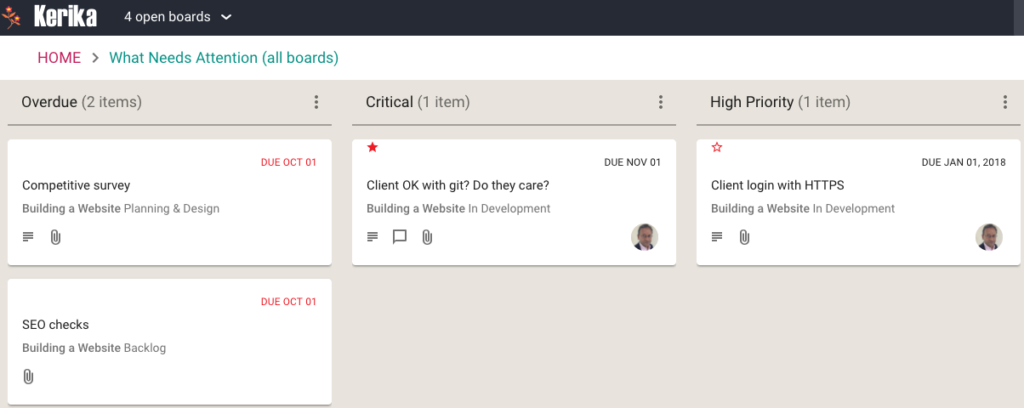This screenshot has width=1024, height=408.
Task: Open attachments on Competitive survey card
Action: click(x=56, y=237)
